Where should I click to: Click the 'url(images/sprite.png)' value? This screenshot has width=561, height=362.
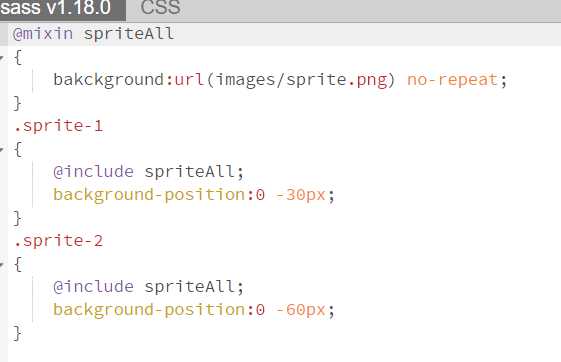(284, 80)
